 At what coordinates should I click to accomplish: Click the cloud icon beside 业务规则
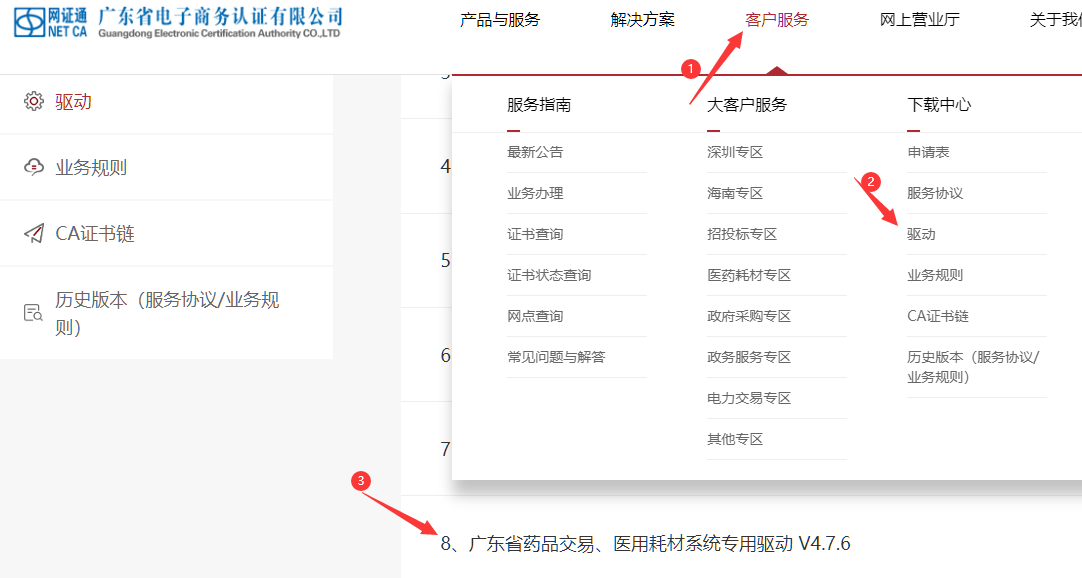tap(34, 167)
